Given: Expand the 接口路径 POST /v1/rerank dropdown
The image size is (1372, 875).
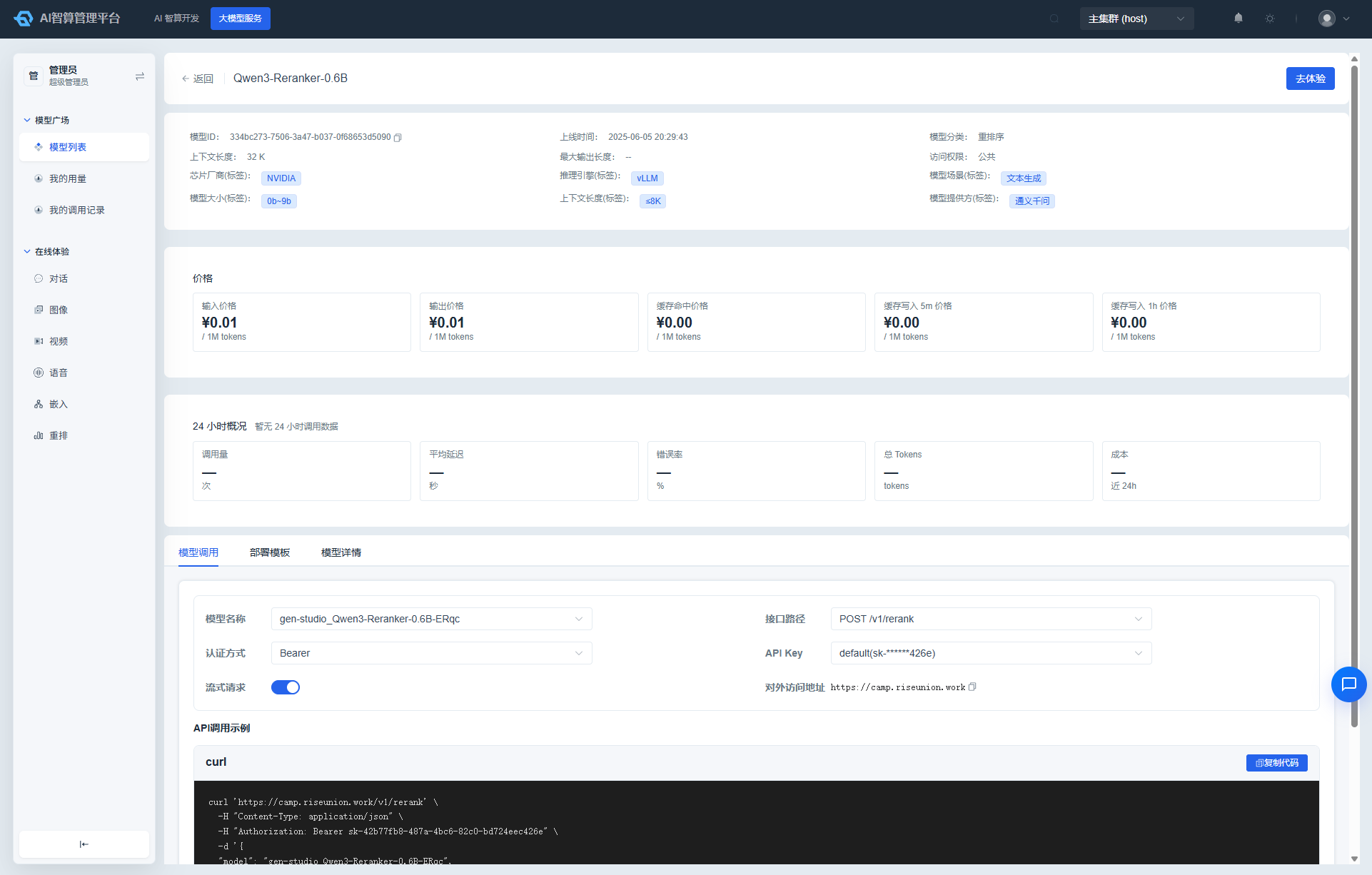Looking at the screenshot, I should (991, 619).
